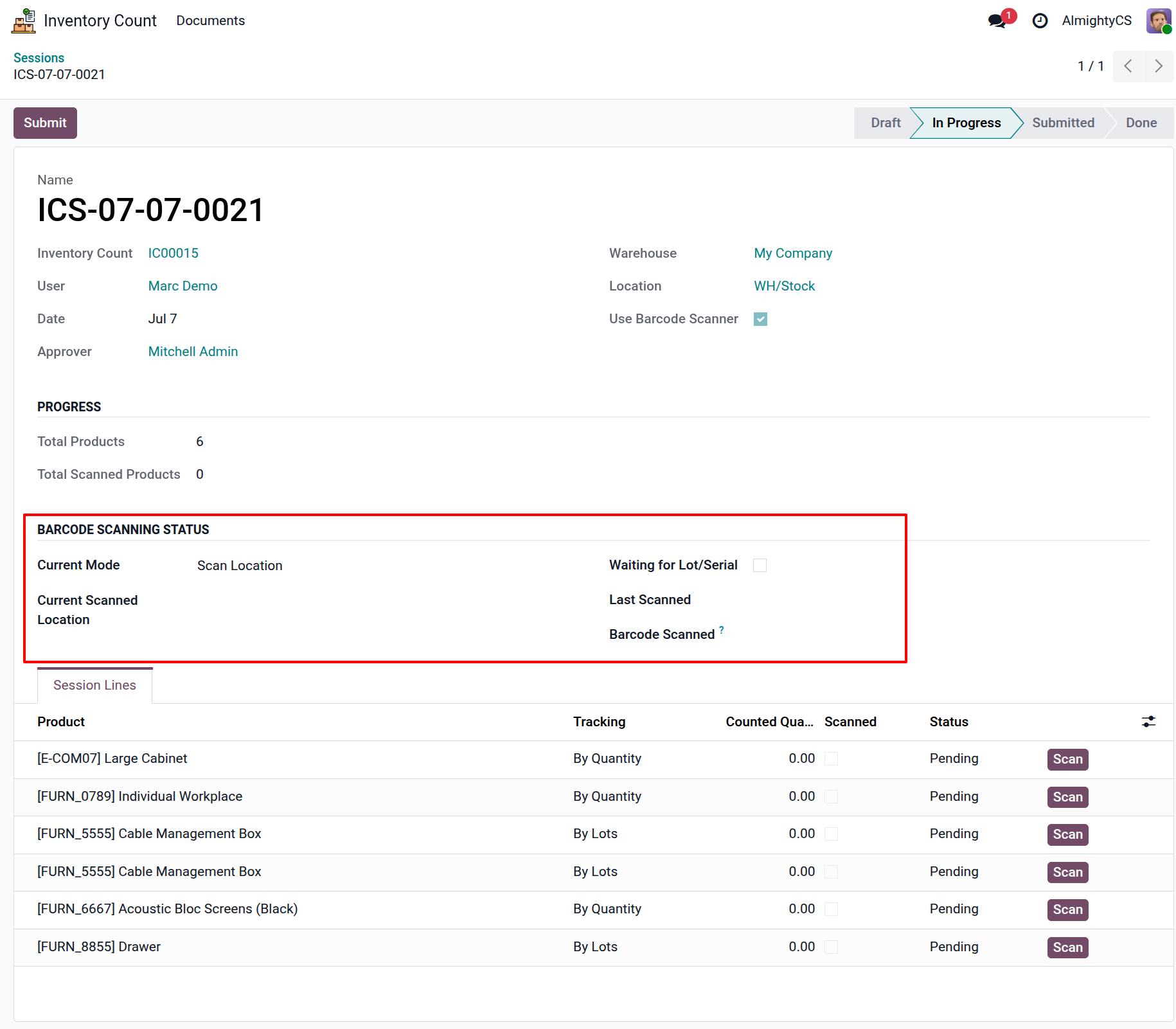Select the Session Lines tab
This screenshot has height=1029, width=1176.
click(94, 685)
